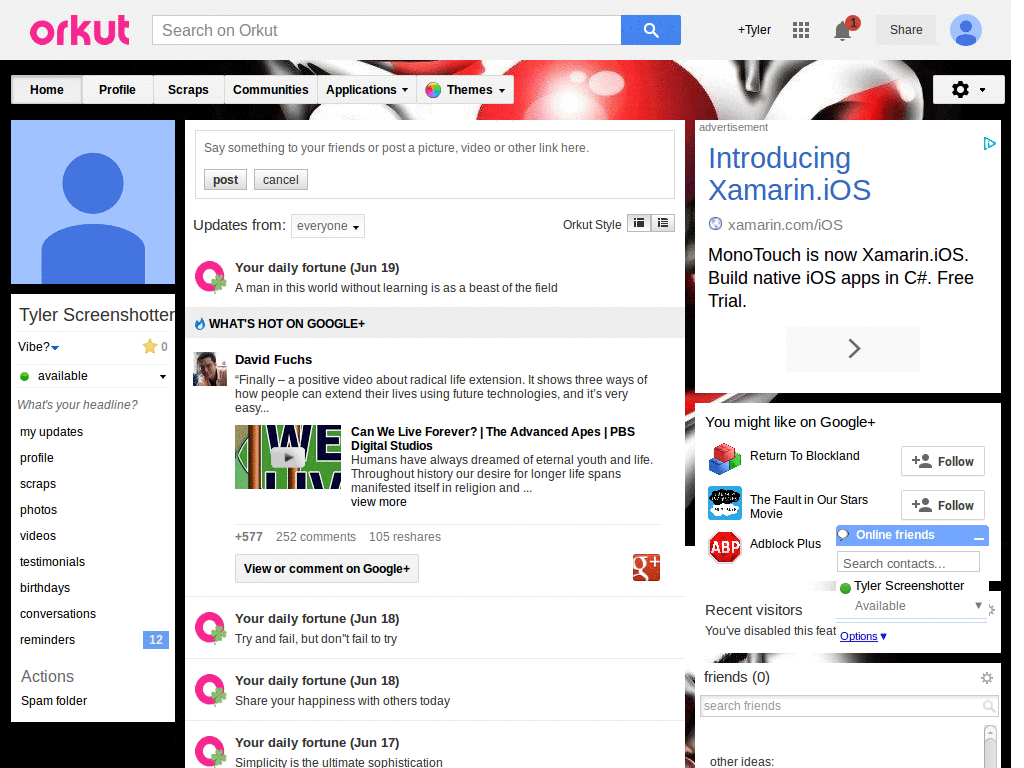
Task: Open the Google apps grid icon
Action: [801, 30]
